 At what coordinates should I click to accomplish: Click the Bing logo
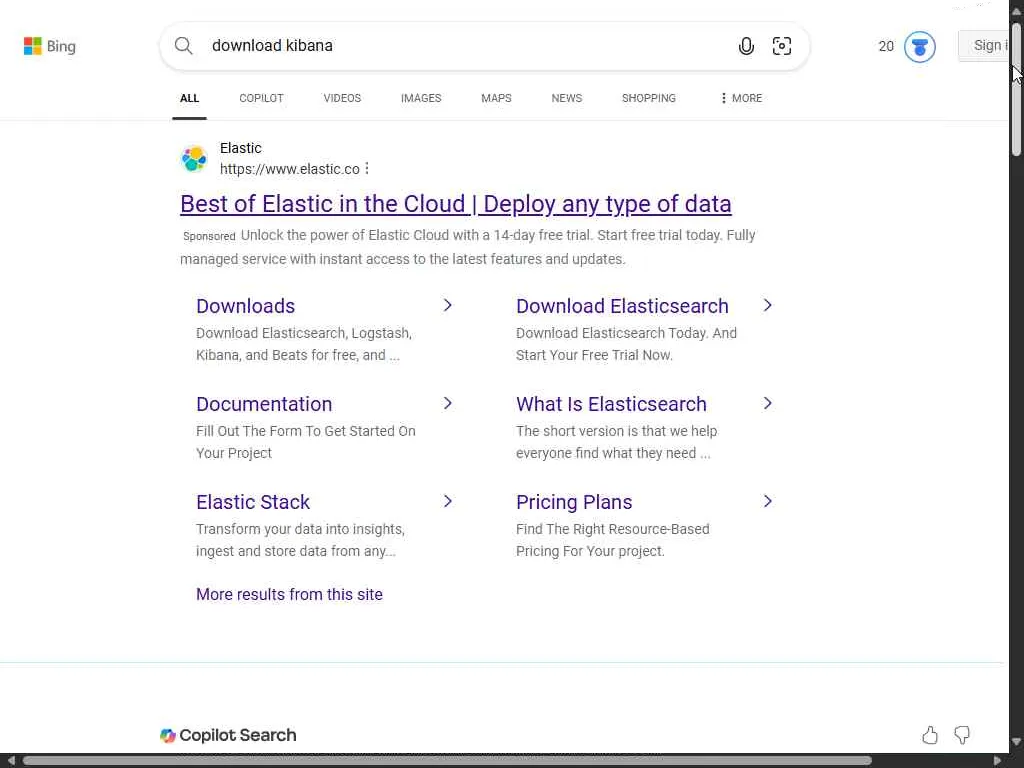tap(49, 46)
